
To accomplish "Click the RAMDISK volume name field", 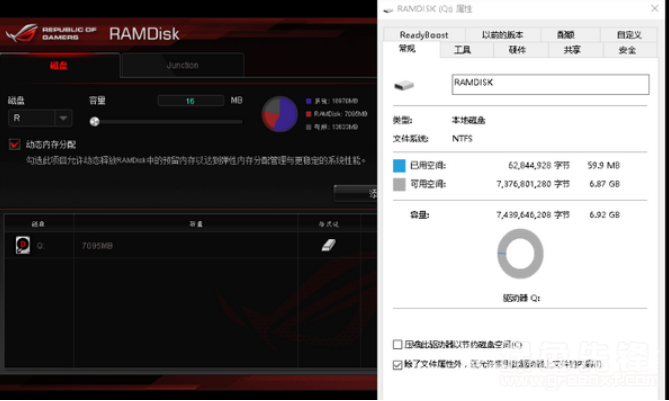I will coord(550,84).
